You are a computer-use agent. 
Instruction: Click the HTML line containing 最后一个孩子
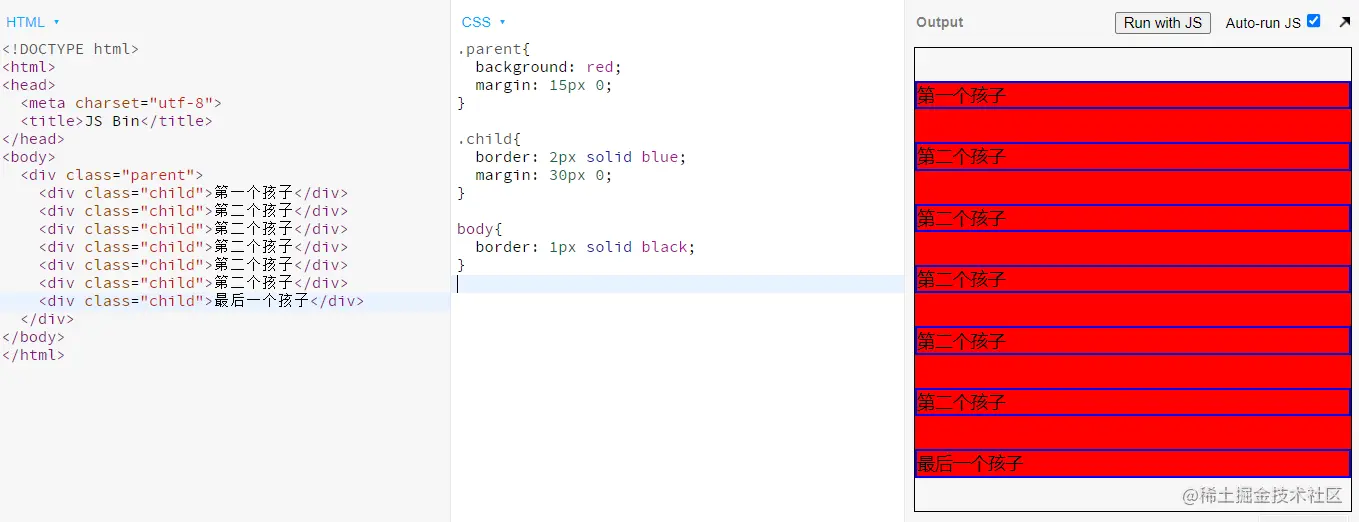[201, 301]
